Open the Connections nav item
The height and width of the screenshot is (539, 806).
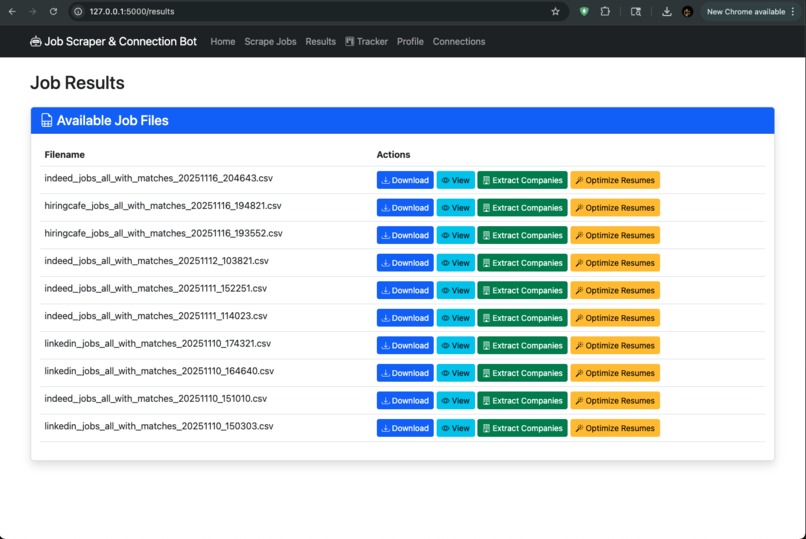coord(459,42)
